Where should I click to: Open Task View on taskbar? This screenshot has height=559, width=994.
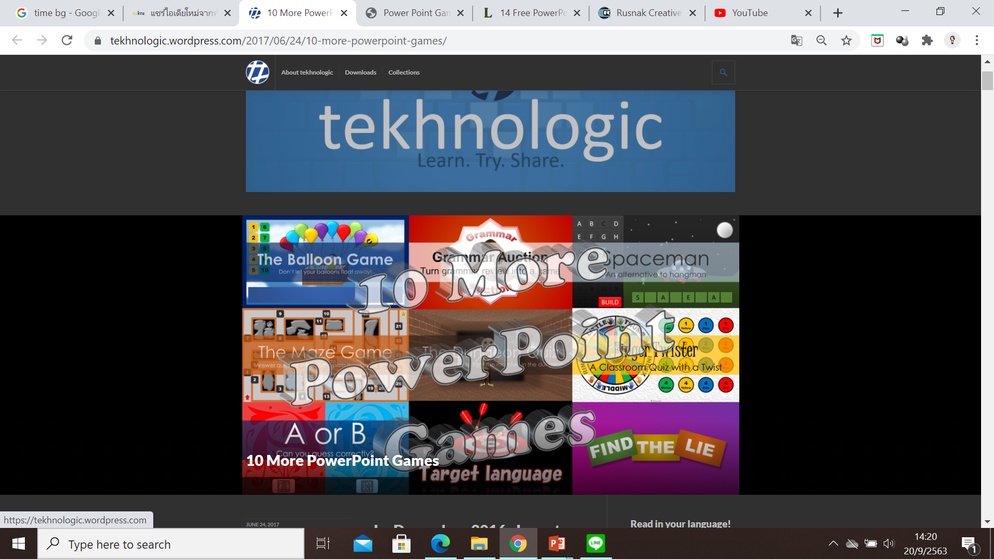tap(323, 543)
